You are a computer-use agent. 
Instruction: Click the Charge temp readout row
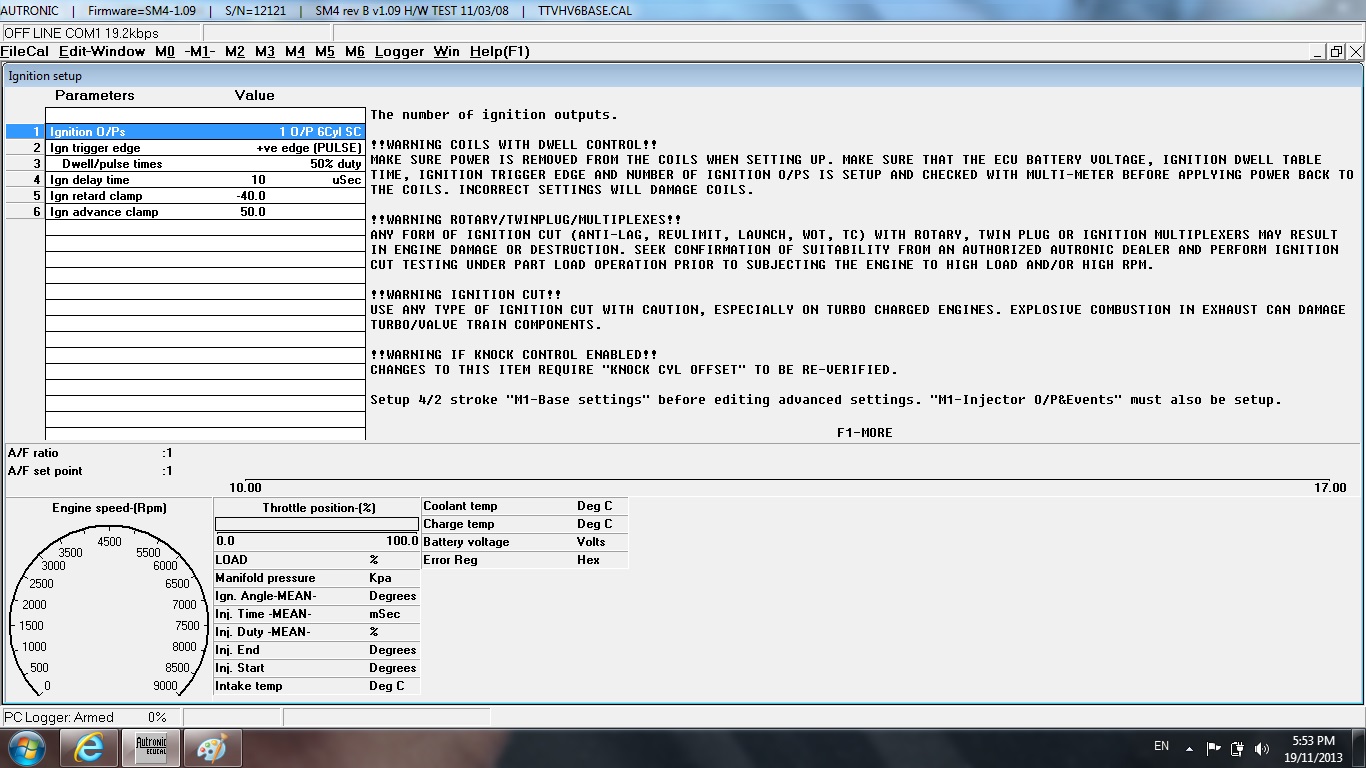pos(525,524)
